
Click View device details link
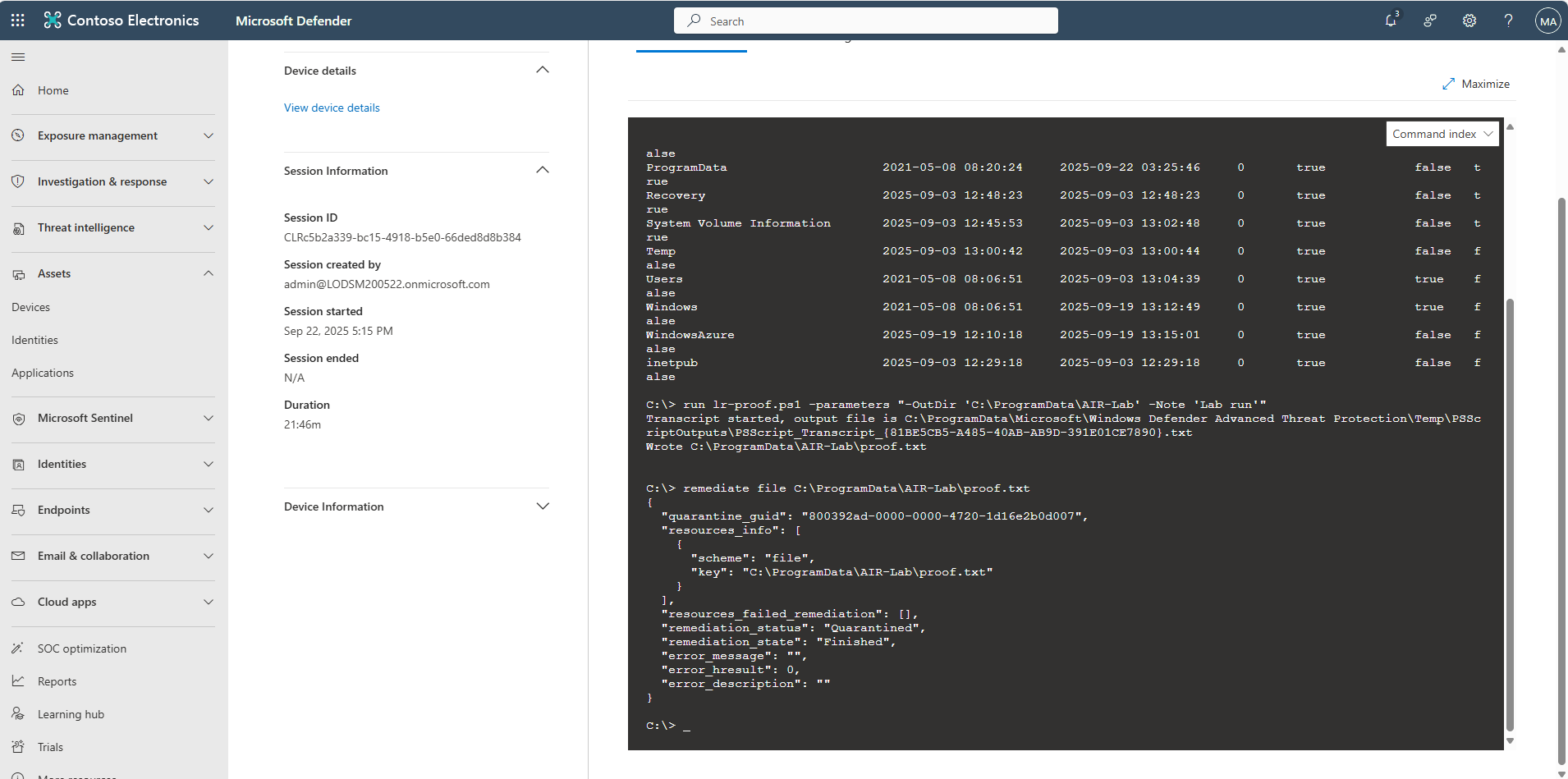click(332, 108)
